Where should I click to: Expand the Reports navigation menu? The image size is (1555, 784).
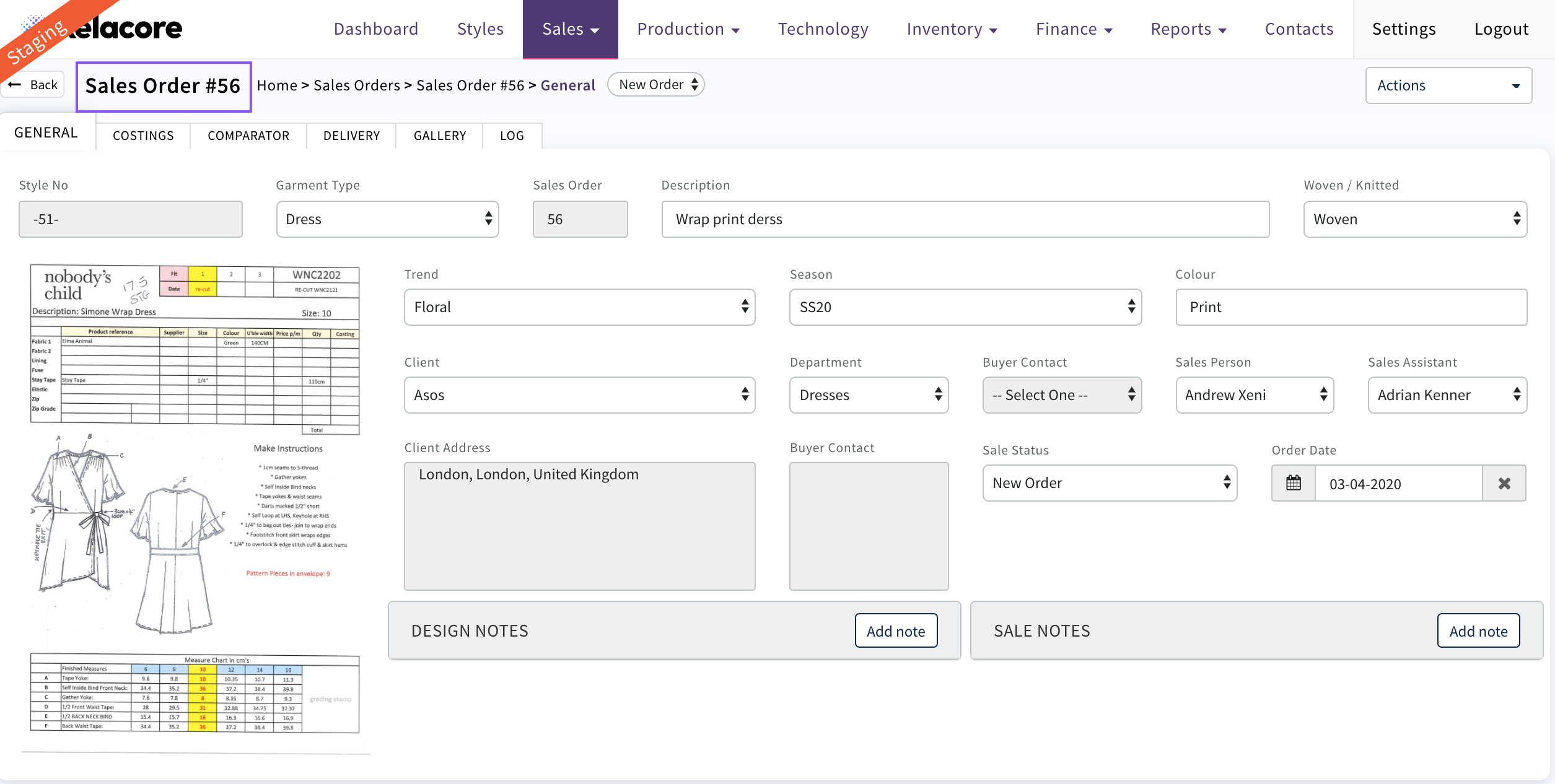tap(1188, 29)
